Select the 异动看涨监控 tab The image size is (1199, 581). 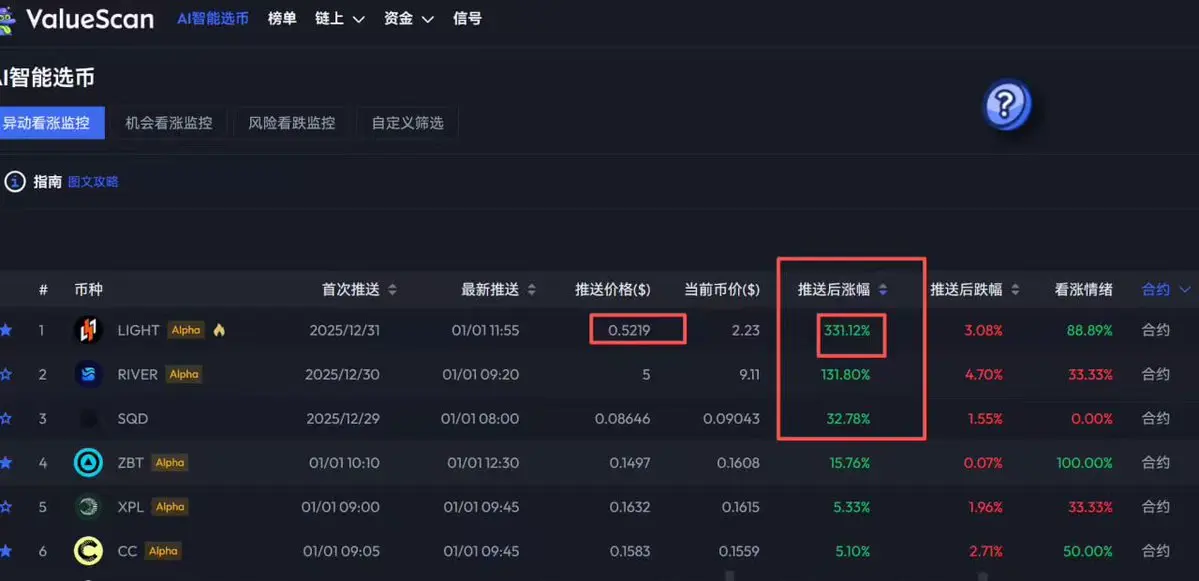click(x=50, y=122)
